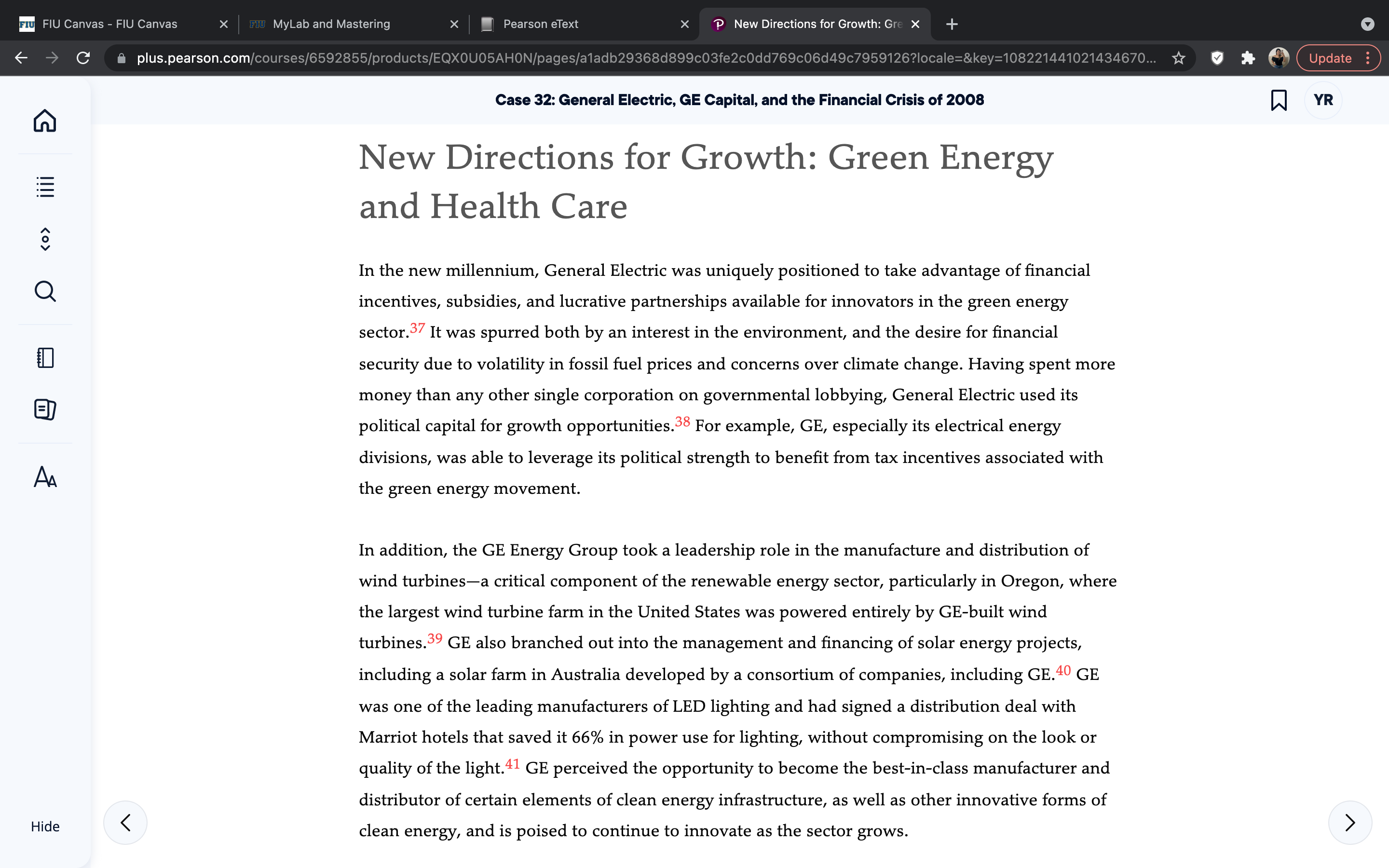Open the font display settings icon
The width and height of the screenshot is (1389, 868).
(45, 476)
